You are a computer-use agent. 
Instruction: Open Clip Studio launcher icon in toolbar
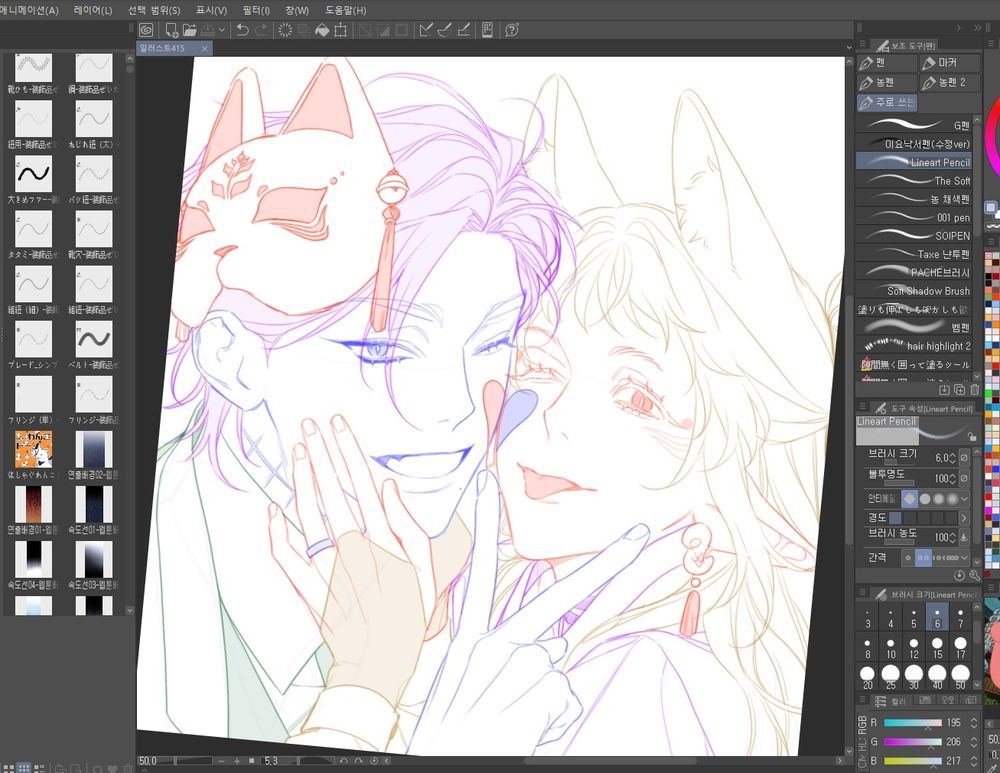[x=147, y=30]
